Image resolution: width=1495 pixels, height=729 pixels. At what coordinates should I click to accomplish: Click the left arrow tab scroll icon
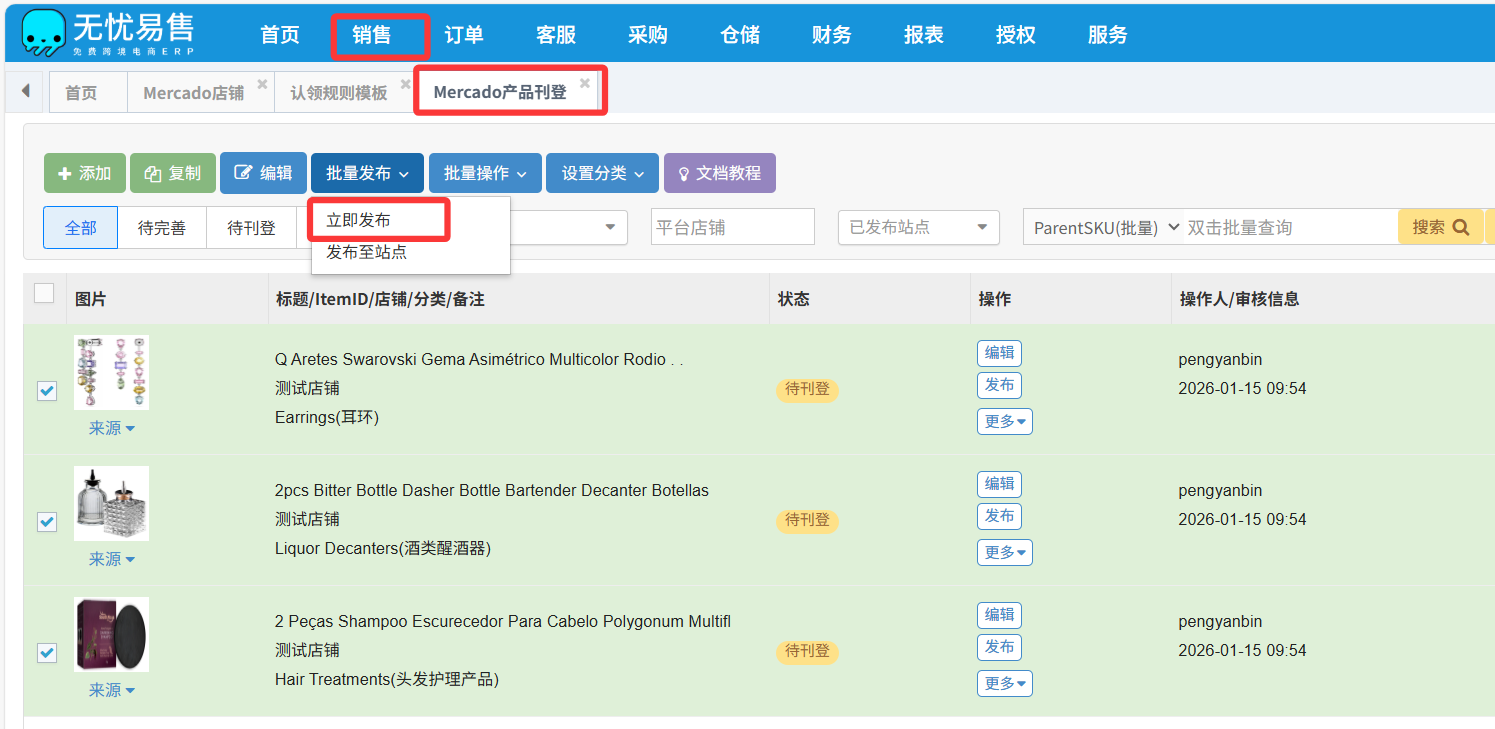click(x=25, y=91)
